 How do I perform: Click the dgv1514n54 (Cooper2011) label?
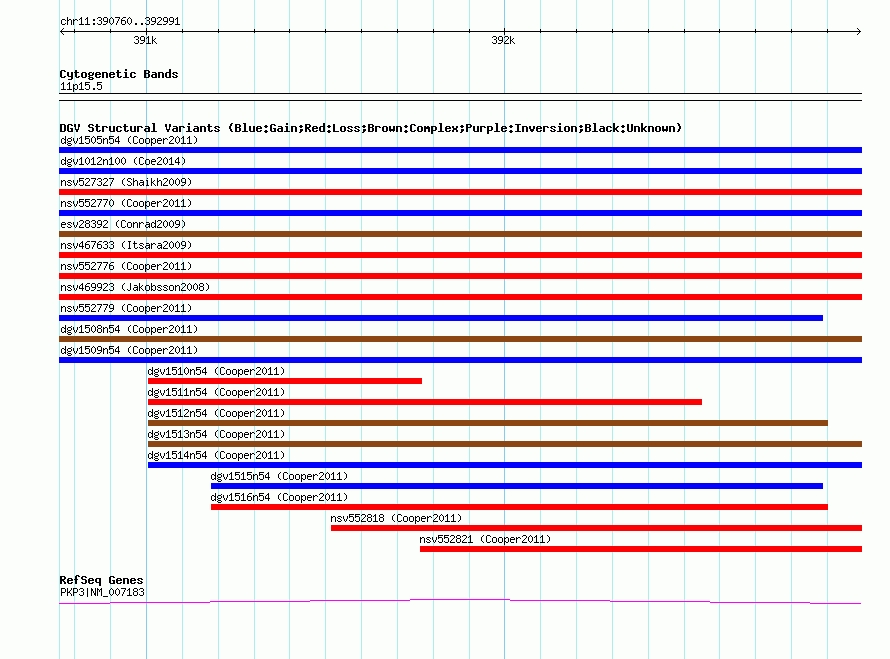click(x=216, y=455)
